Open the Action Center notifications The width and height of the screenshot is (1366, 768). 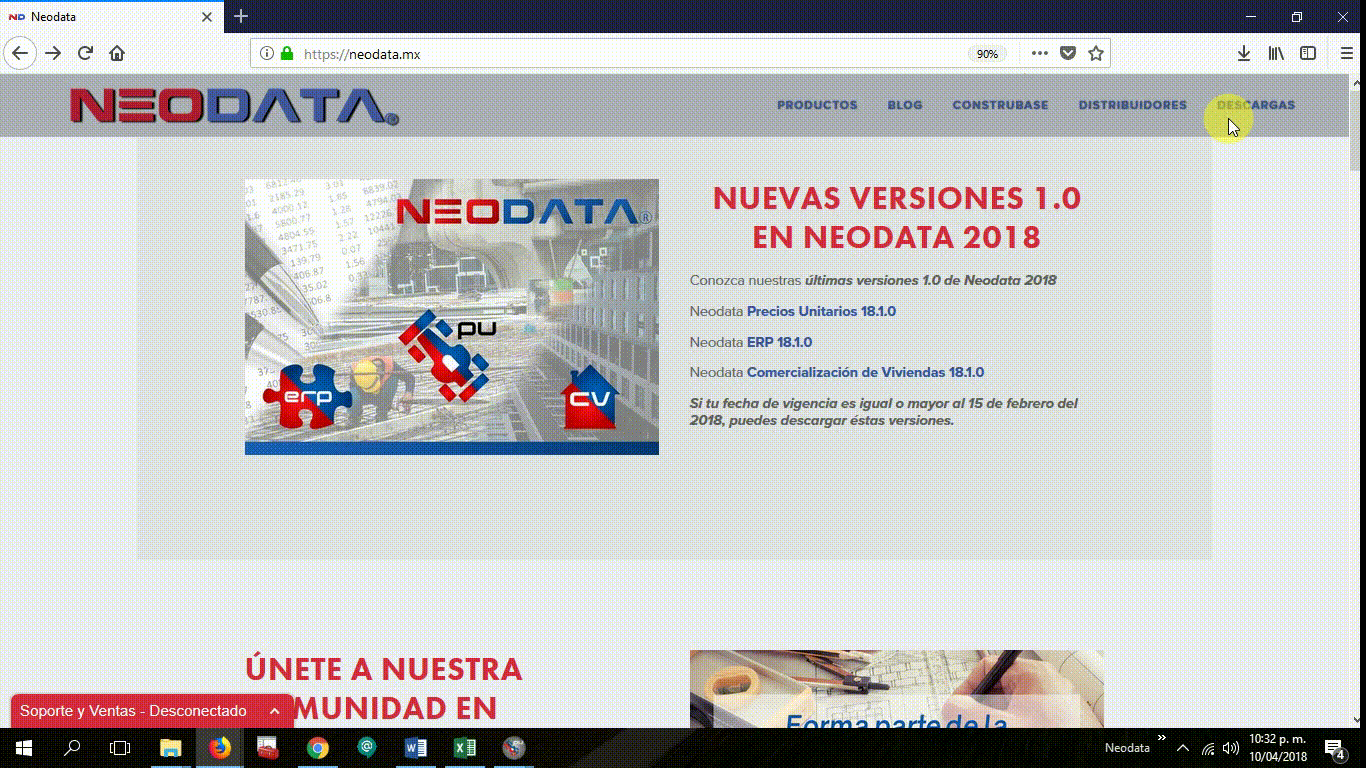pos(1334,748)
